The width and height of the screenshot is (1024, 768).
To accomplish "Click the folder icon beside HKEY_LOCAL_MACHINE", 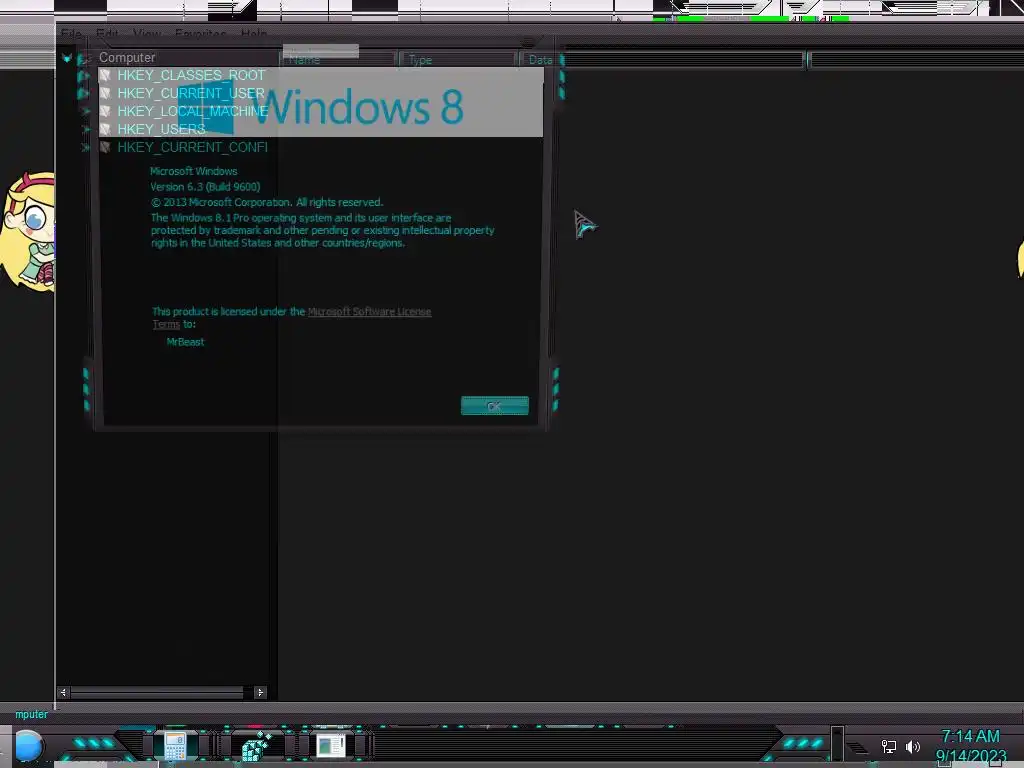I will tap(104, 111).
